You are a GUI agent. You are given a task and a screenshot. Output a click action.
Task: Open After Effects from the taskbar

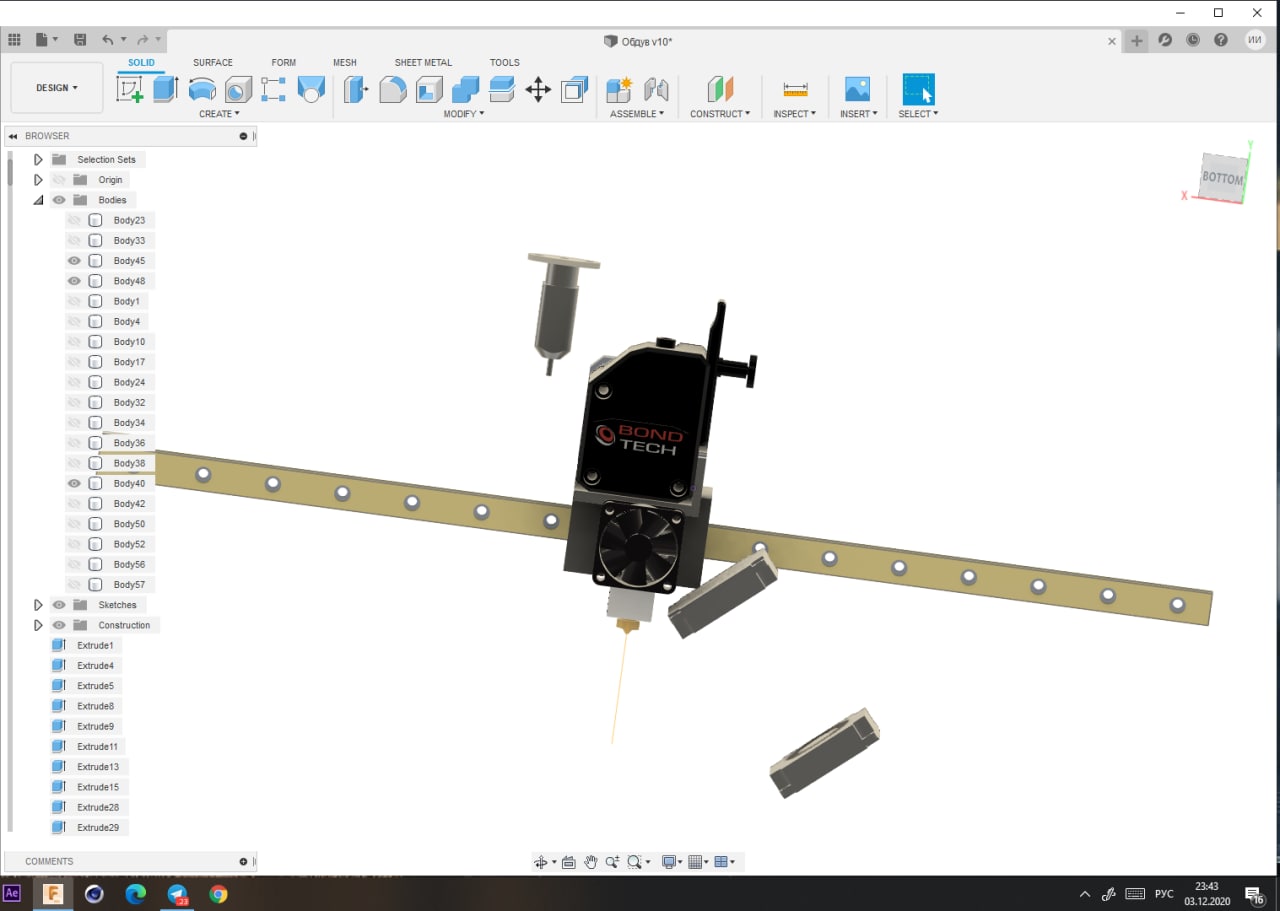pyautogui.click(x=12, y=893)
